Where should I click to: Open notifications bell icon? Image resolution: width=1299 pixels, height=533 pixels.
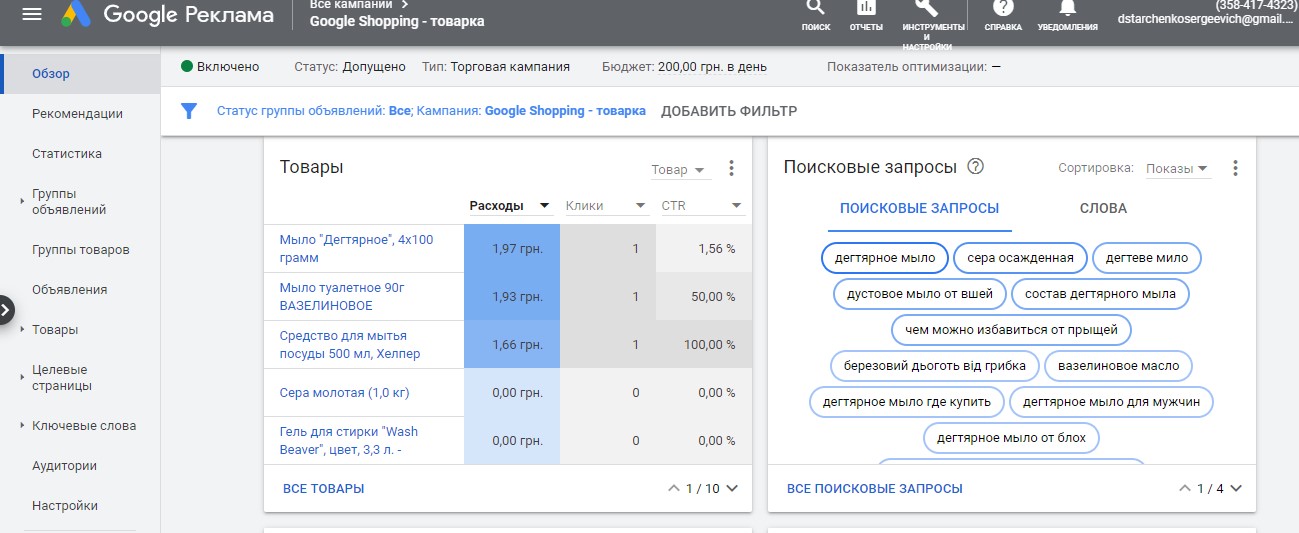[1068, 9]
